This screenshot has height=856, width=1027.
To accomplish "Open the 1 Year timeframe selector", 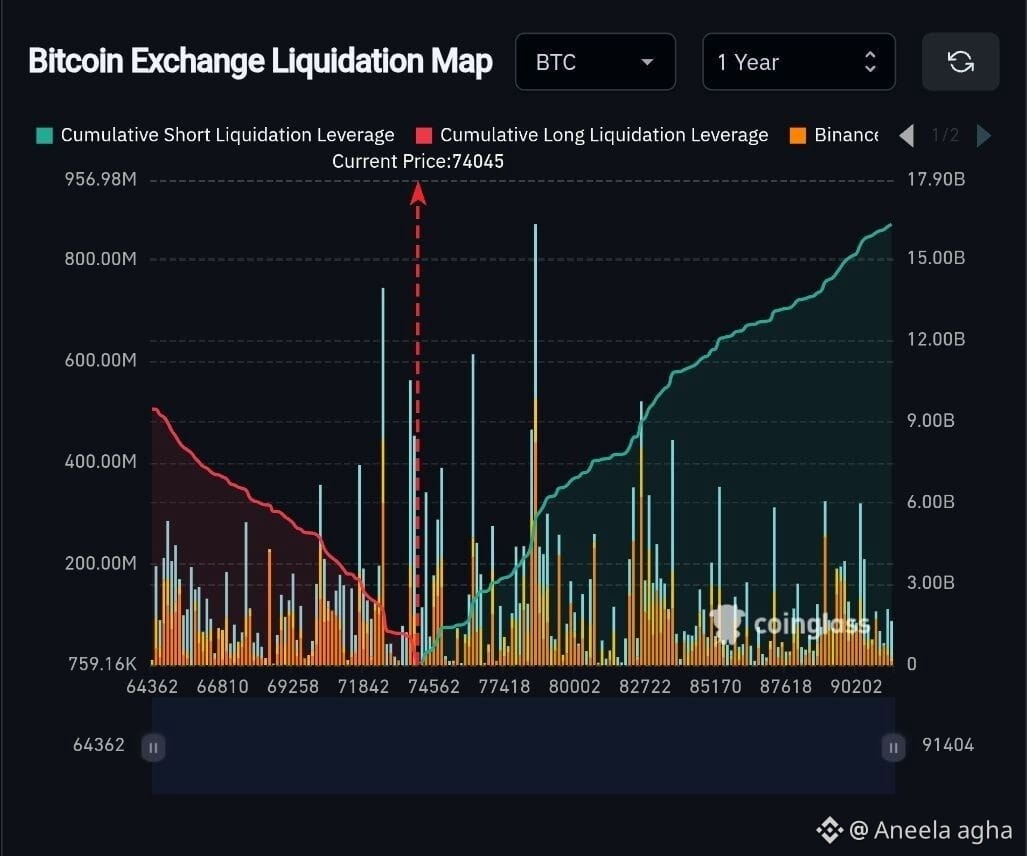I will coord(798,62).
